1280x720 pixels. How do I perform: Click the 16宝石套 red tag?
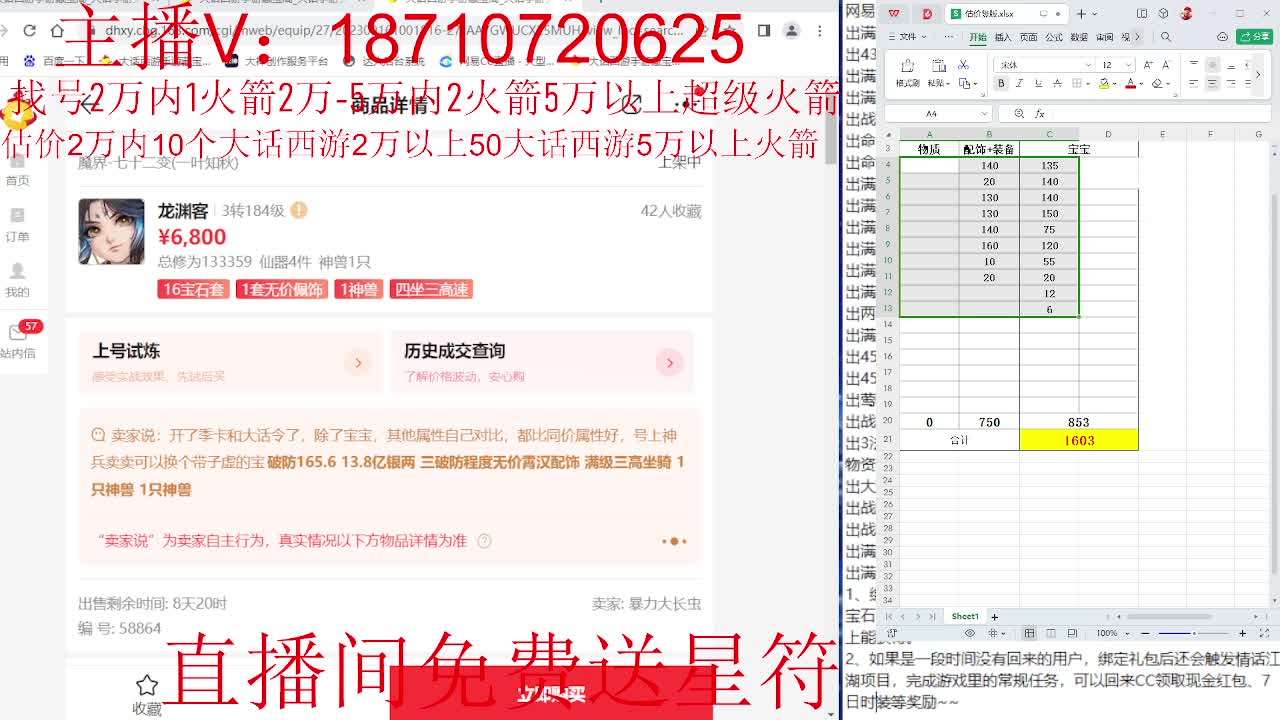(x=194, y=289)
